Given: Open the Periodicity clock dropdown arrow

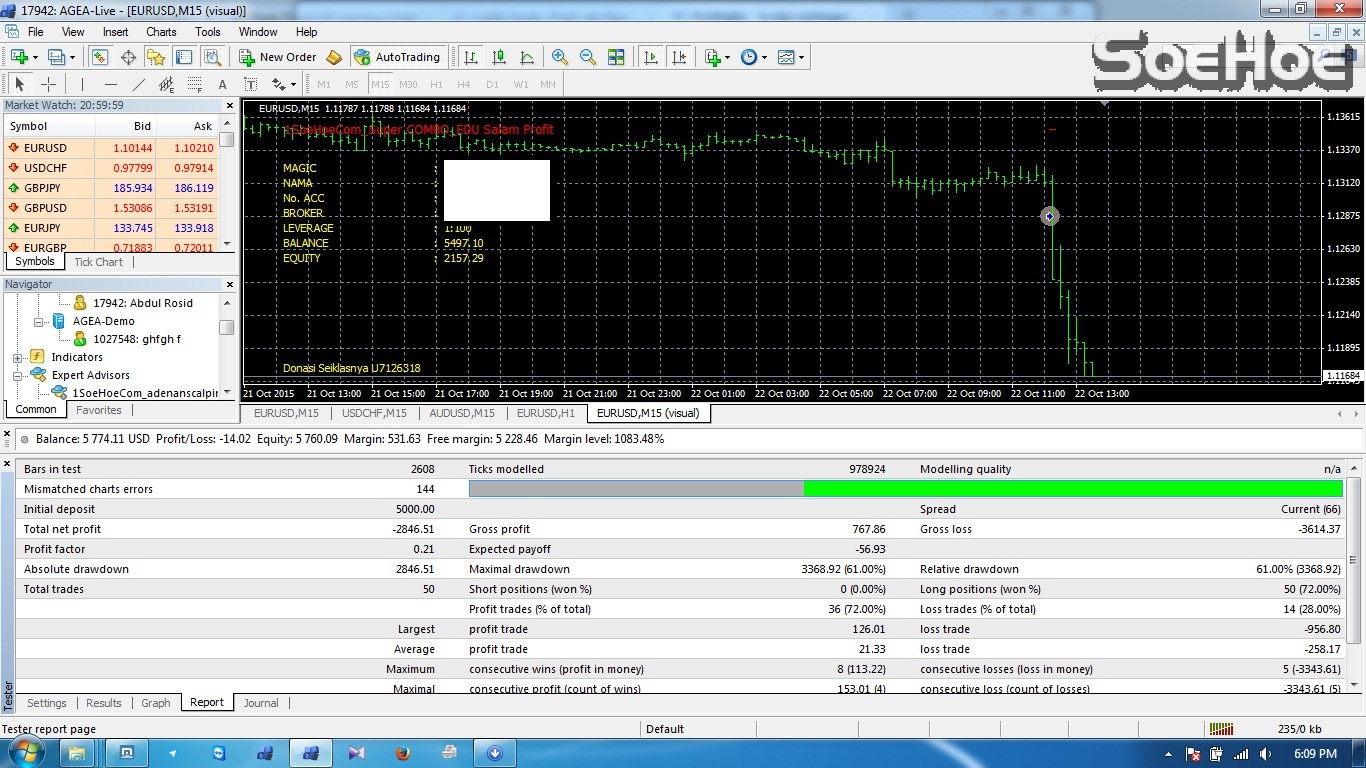Looking at the screenshot, I should 764,58.
